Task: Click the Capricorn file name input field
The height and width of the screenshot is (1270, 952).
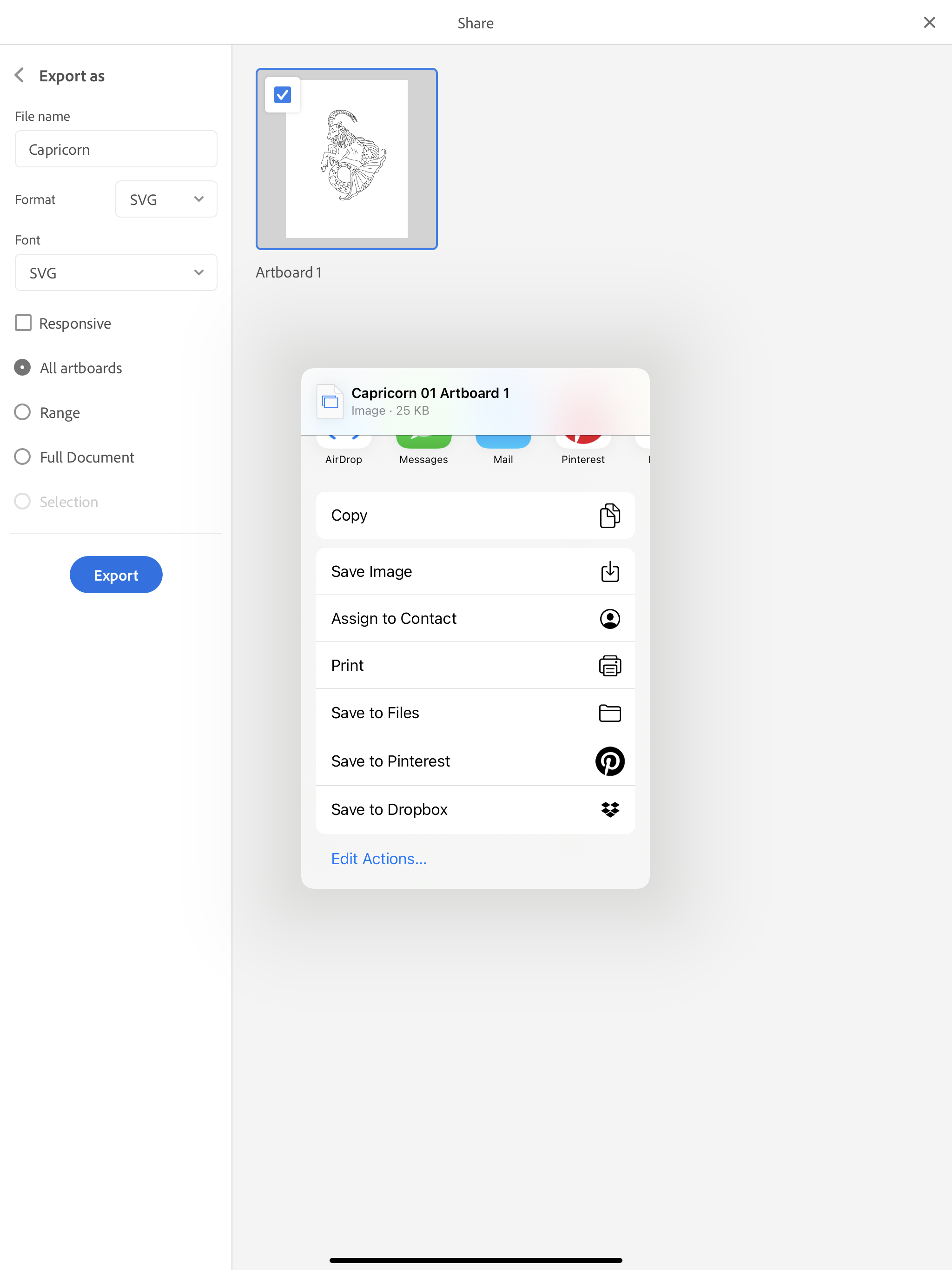Action: pos(116,149)
